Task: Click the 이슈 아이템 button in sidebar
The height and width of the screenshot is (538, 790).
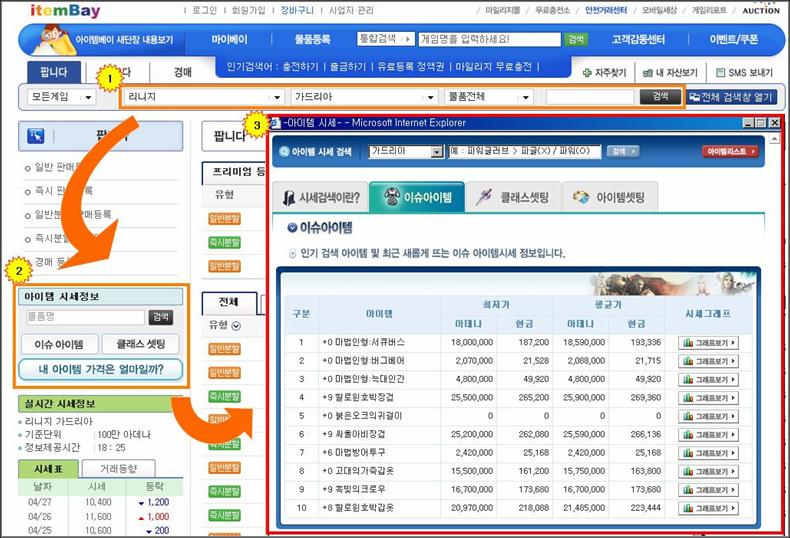Action: (x=58, y=344)
